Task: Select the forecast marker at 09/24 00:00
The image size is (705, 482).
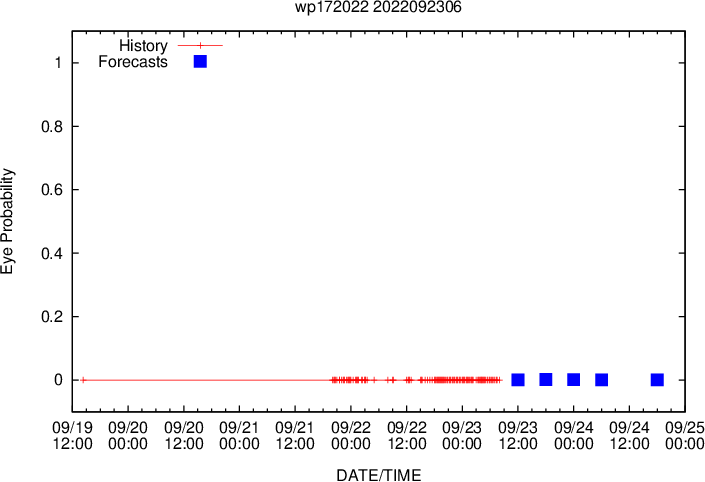Action: (x=574, y=379)
